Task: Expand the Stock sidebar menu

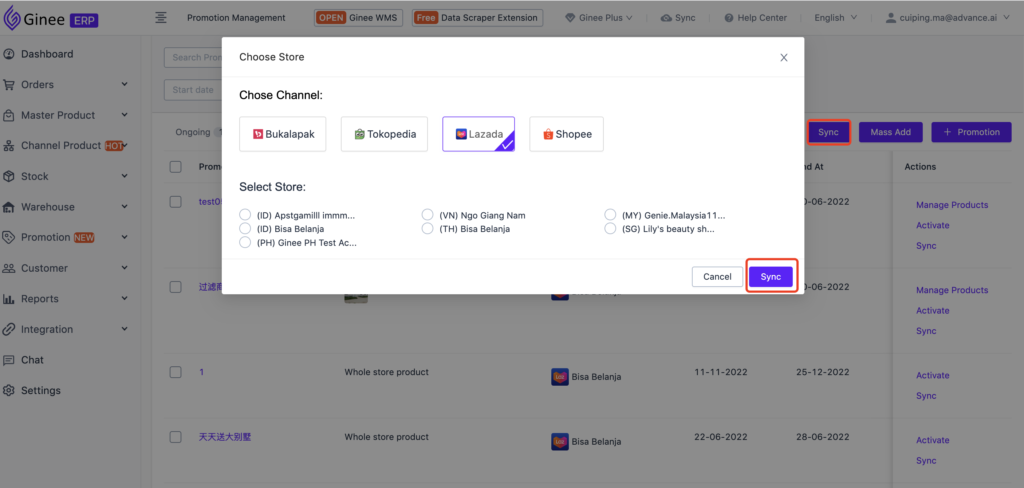Action: (125, 176)
